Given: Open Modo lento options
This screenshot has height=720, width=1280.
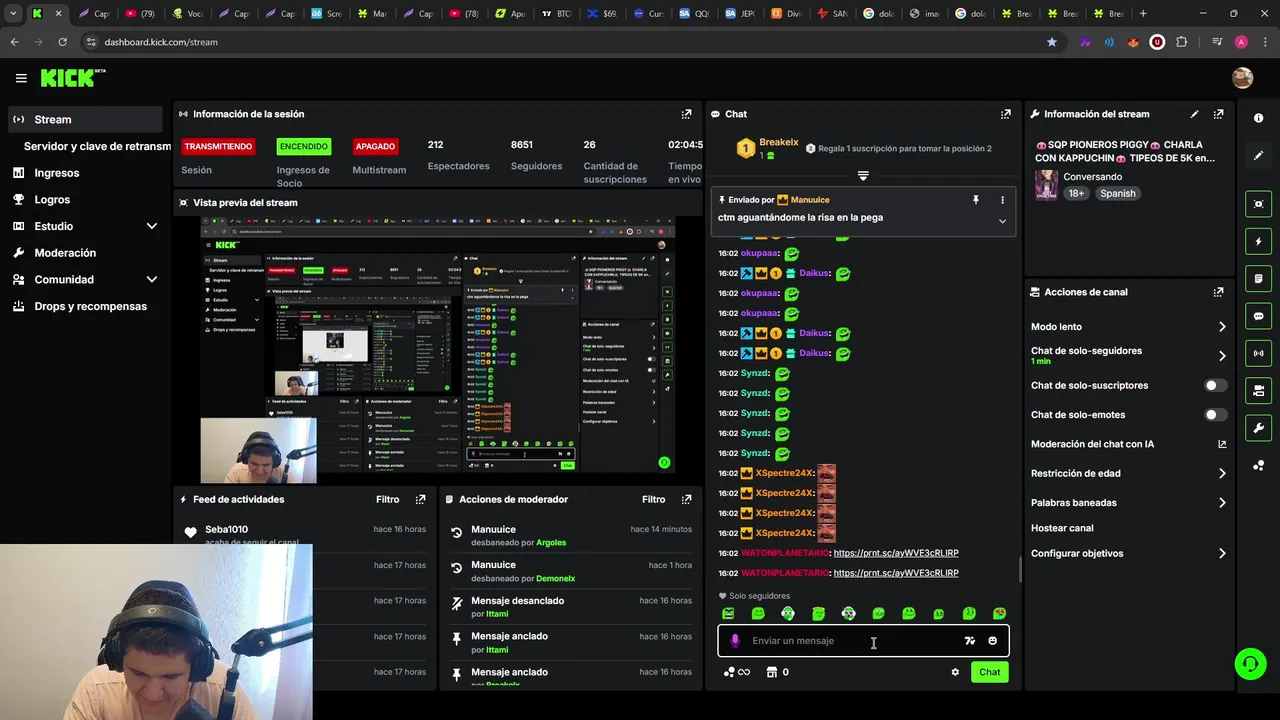Looking at the screenshot, I should tap(1128, 327).
